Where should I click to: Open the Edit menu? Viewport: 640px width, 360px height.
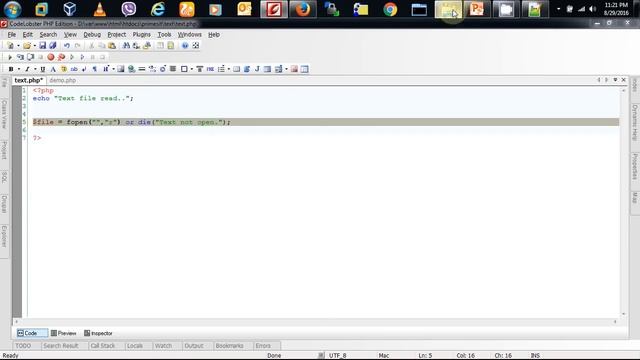[x=27, y=35]
